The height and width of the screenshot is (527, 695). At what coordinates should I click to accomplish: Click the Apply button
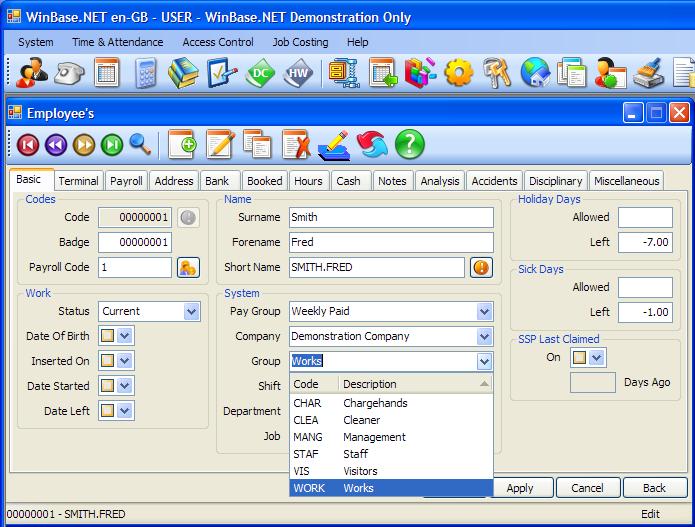[x=520, y=488]
